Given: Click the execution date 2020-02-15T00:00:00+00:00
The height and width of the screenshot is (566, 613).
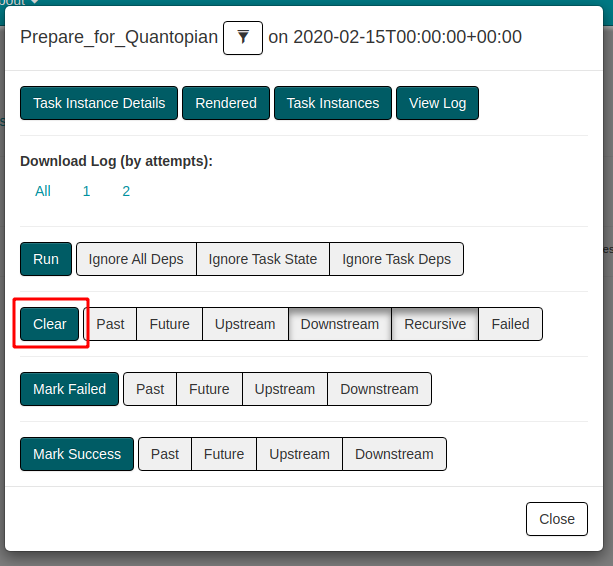Looking at the screenshot, I should (407, 37).
